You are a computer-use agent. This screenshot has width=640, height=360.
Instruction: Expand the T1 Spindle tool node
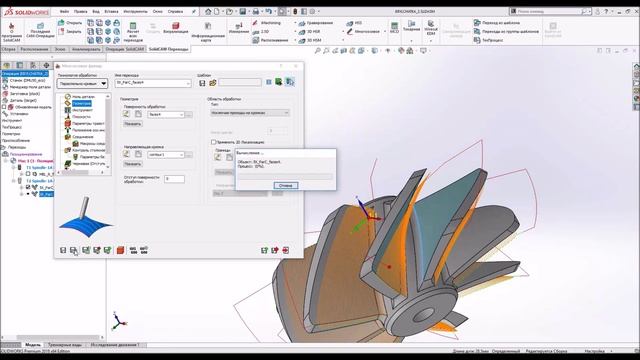pyautogui.click(x=13, y=167)
